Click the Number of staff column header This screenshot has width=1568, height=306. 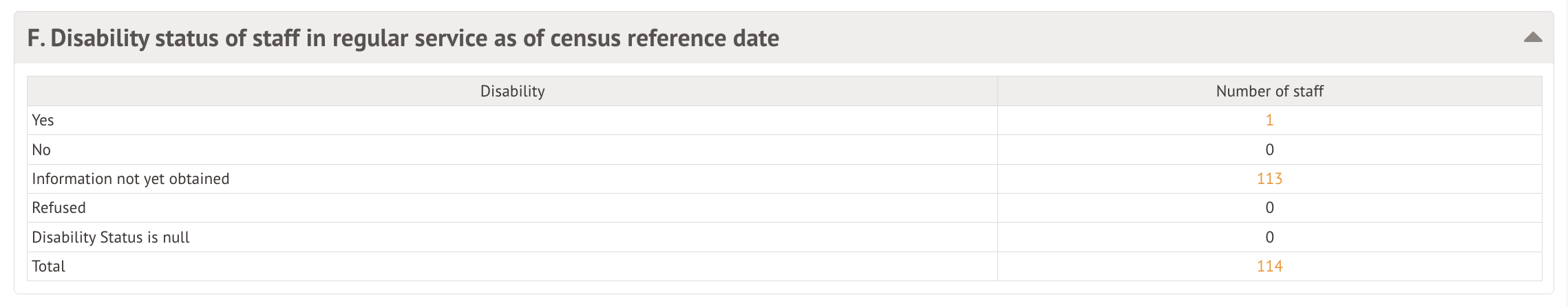point(1269,91)
